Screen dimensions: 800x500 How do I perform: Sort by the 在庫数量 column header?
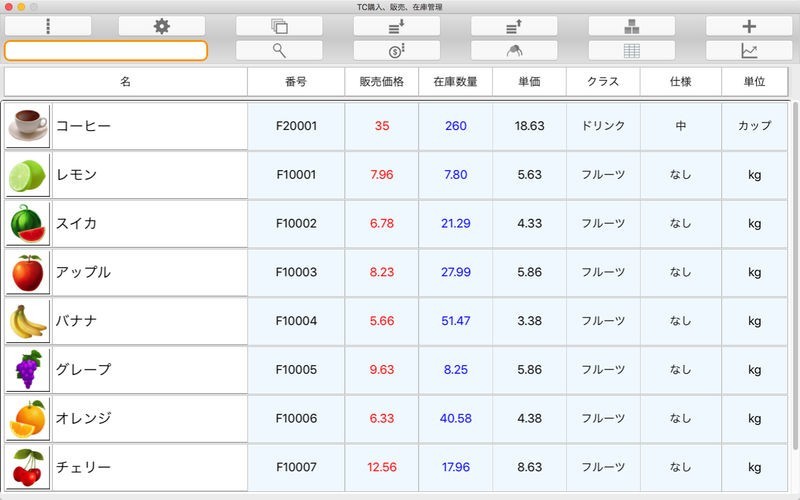tap(455, 82)
